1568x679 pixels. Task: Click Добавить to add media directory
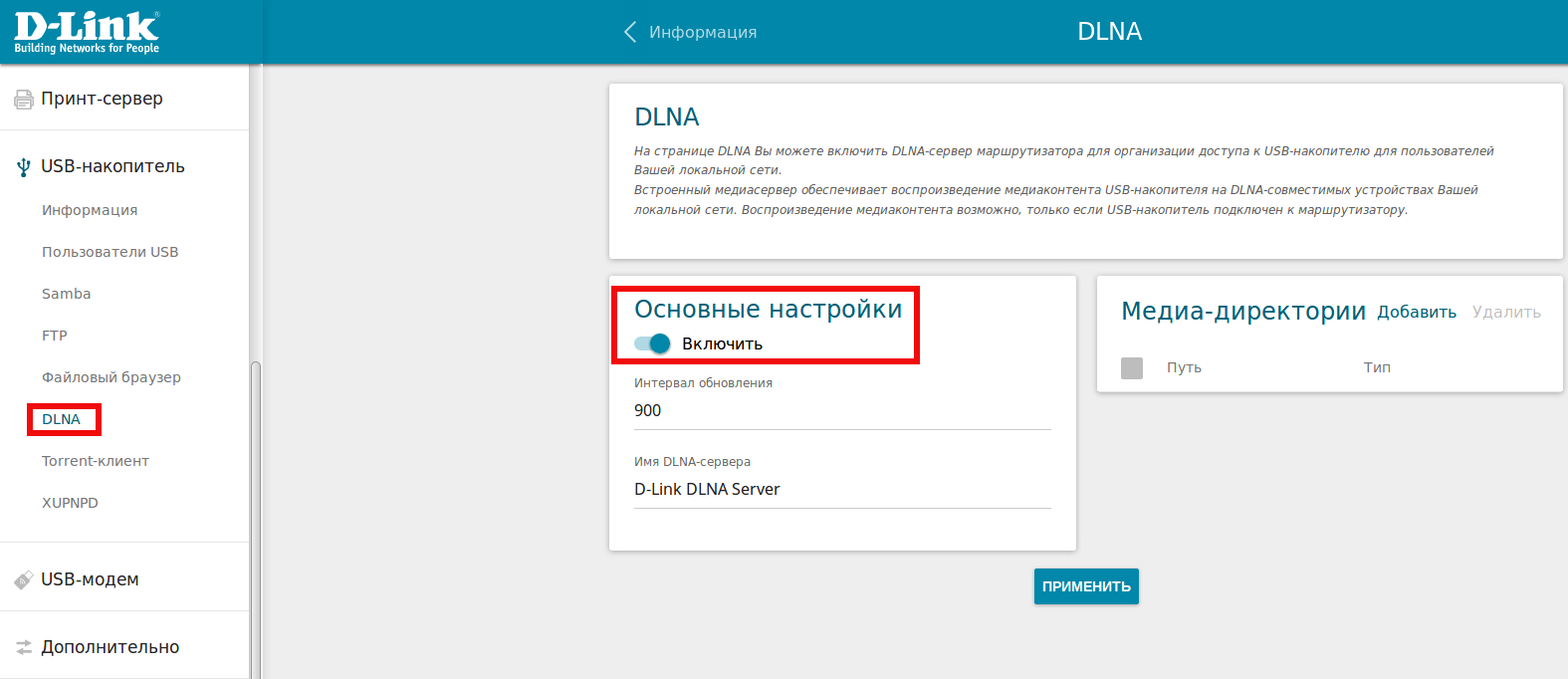[x=1416, y=313]
